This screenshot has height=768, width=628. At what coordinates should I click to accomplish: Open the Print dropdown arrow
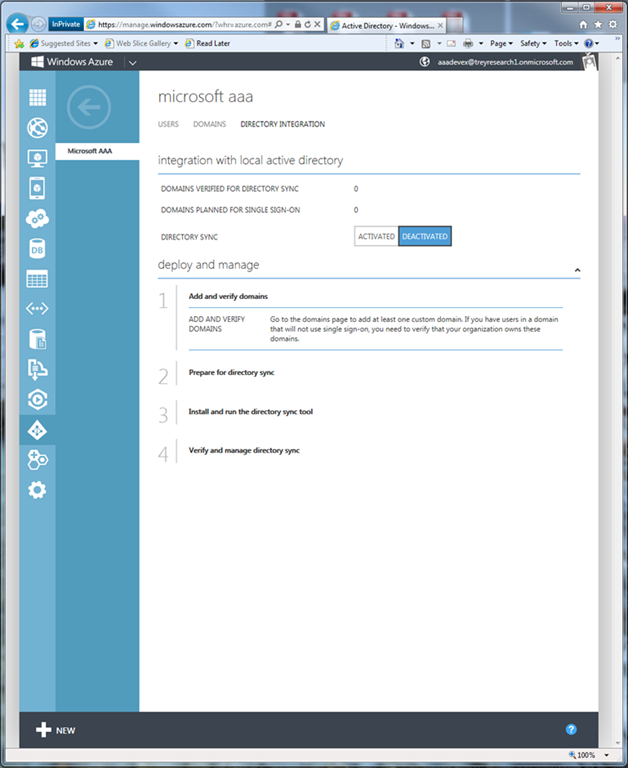(x=481, y=44)
